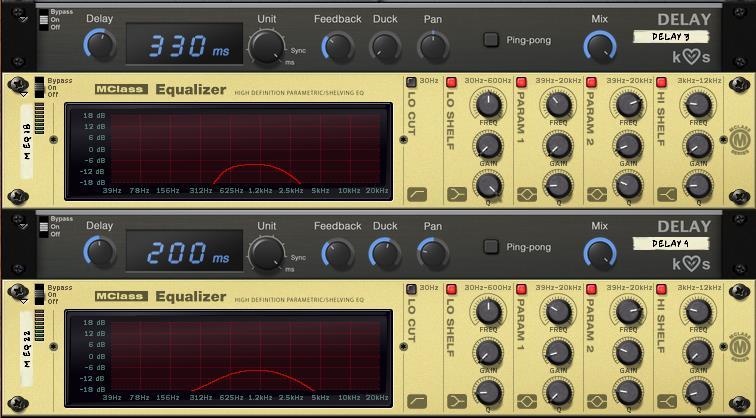Click the 200 ms delay time display
The image size is (756, 418).
coord(185,251)
